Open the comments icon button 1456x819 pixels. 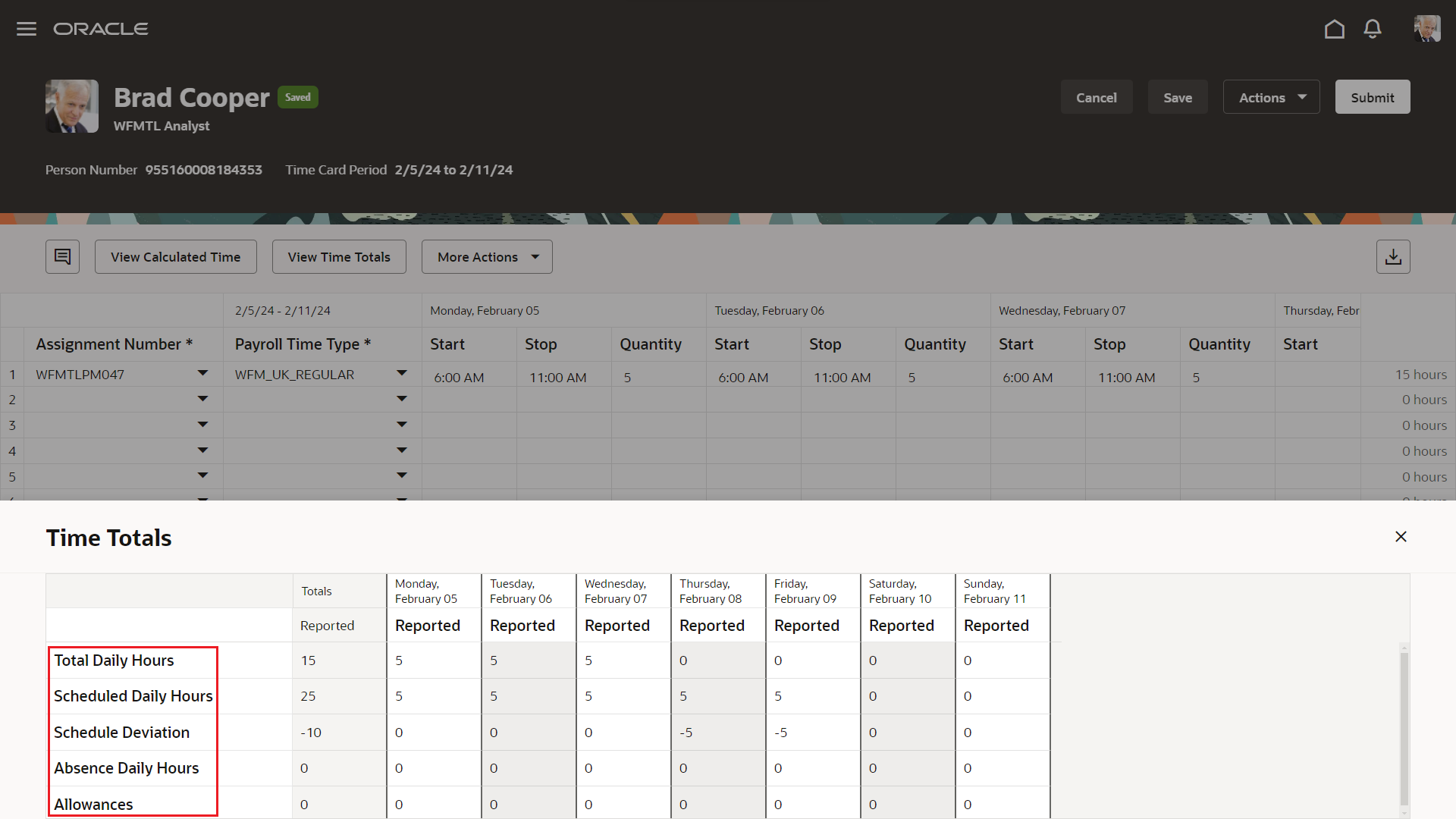click(62, 257)
